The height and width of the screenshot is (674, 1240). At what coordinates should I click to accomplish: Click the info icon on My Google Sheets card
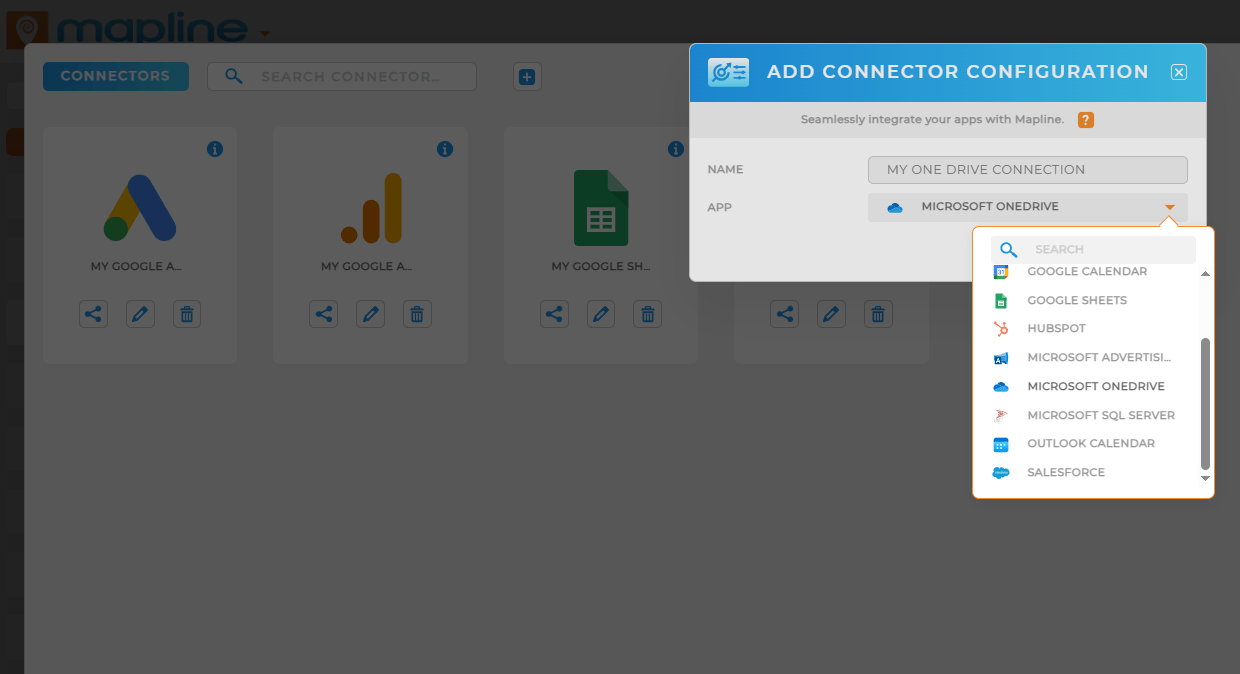click(675, 148)
